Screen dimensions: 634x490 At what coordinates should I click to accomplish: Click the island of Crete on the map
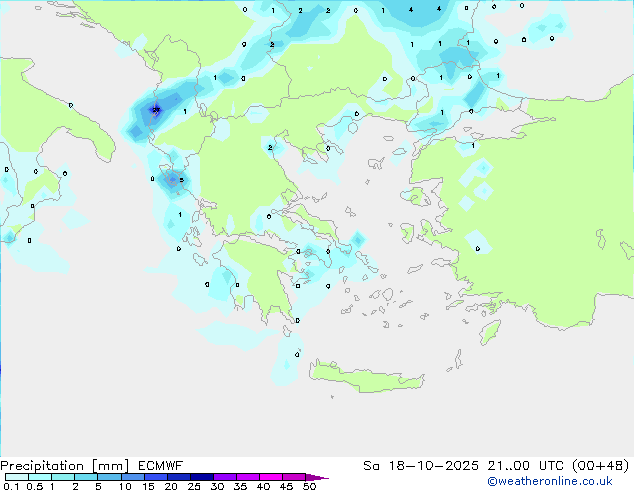pyautogui.click(x=366, y=377)
